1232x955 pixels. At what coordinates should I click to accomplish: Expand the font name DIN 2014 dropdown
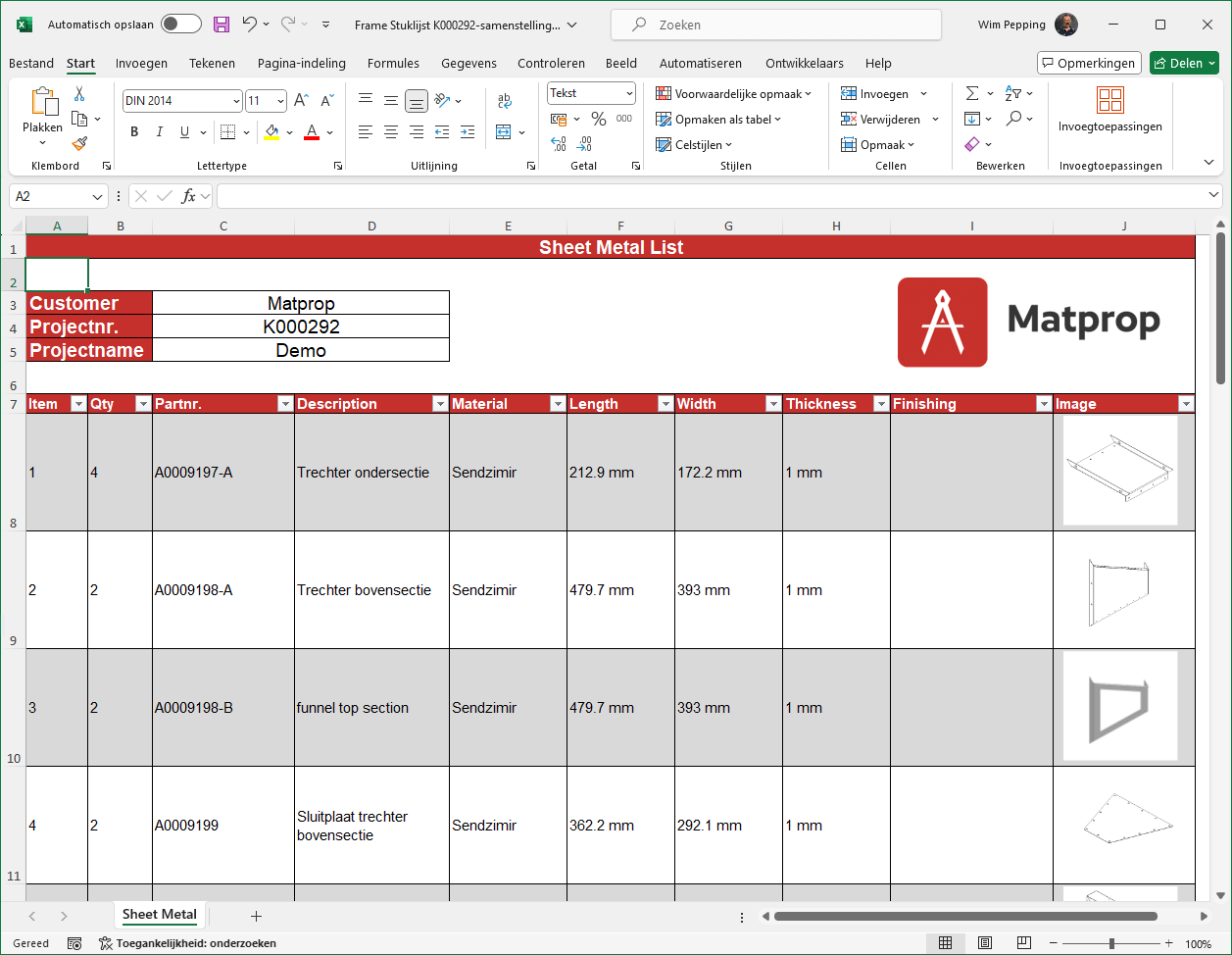236,101
